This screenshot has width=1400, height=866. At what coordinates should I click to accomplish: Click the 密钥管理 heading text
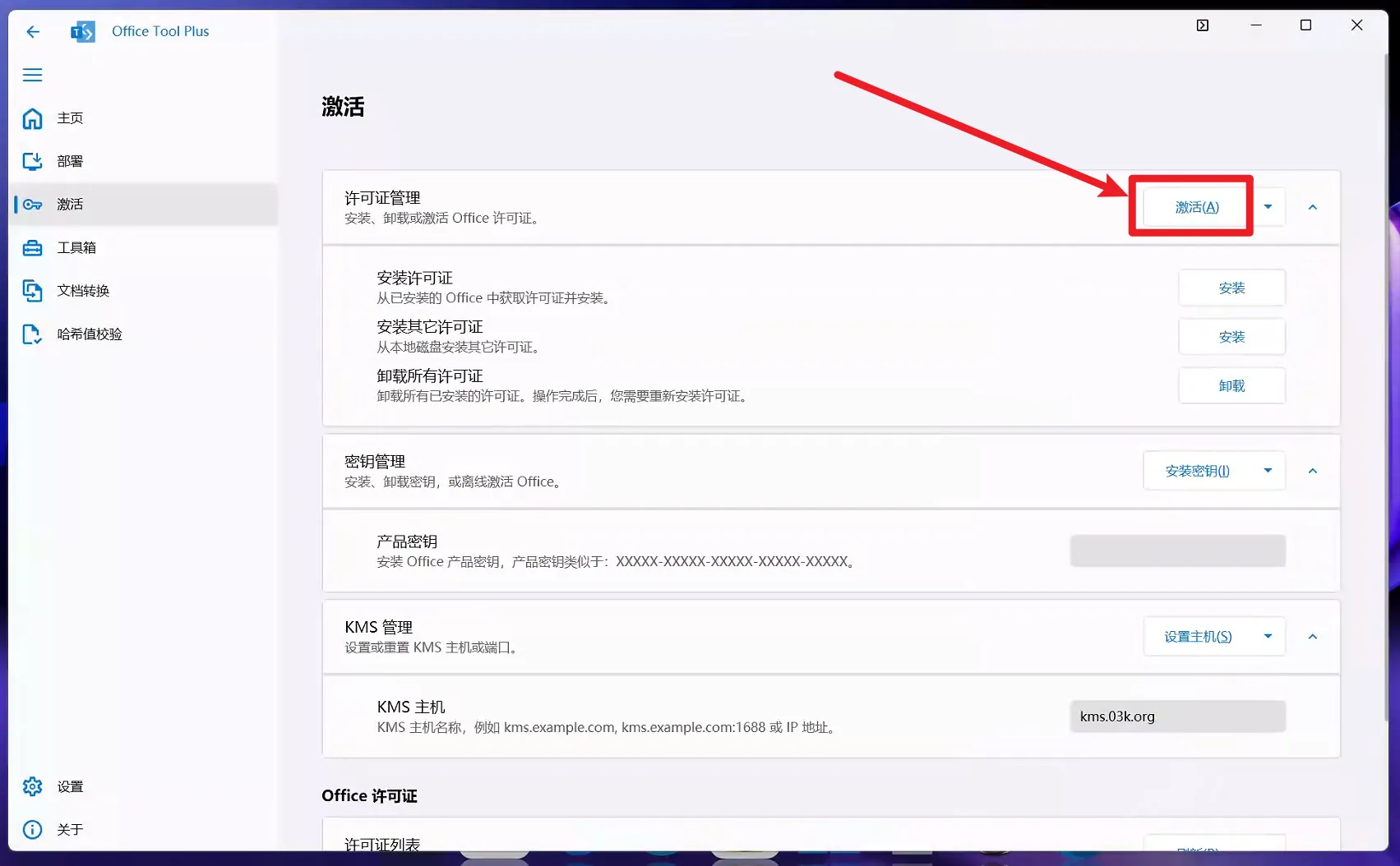point(375,462)
